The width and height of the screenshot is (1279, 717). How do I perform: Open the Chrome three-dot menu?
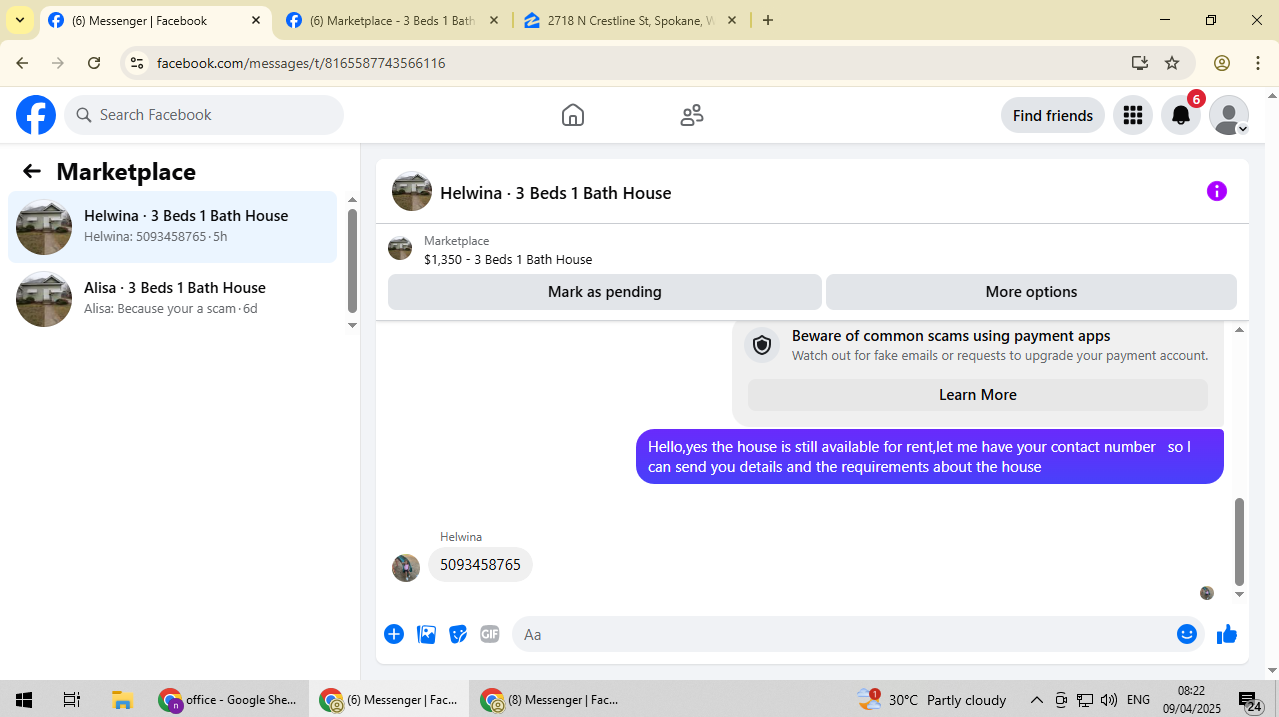[x=1258, y=63]
